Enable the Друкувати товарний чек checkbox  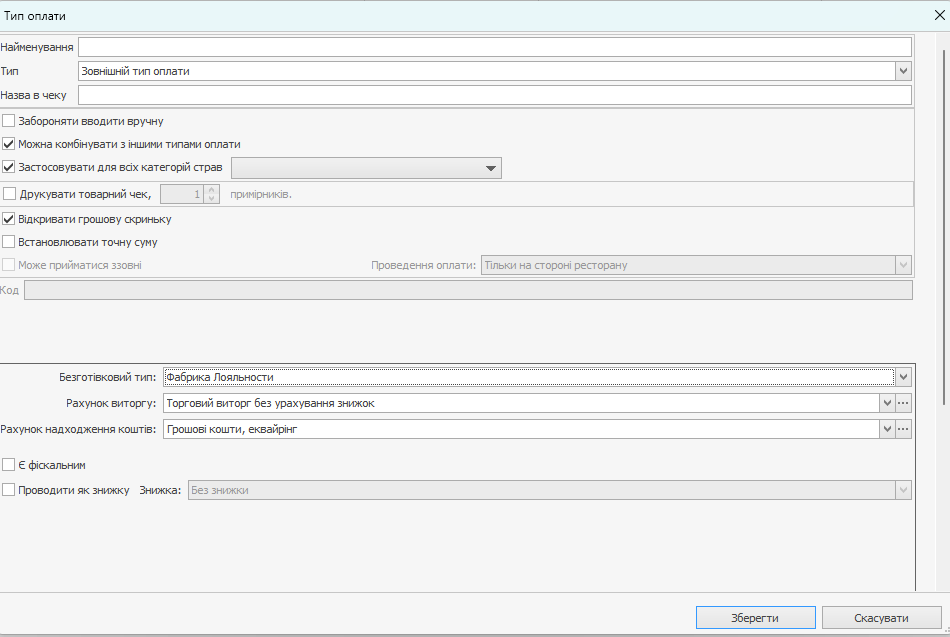tap(10, 194)
